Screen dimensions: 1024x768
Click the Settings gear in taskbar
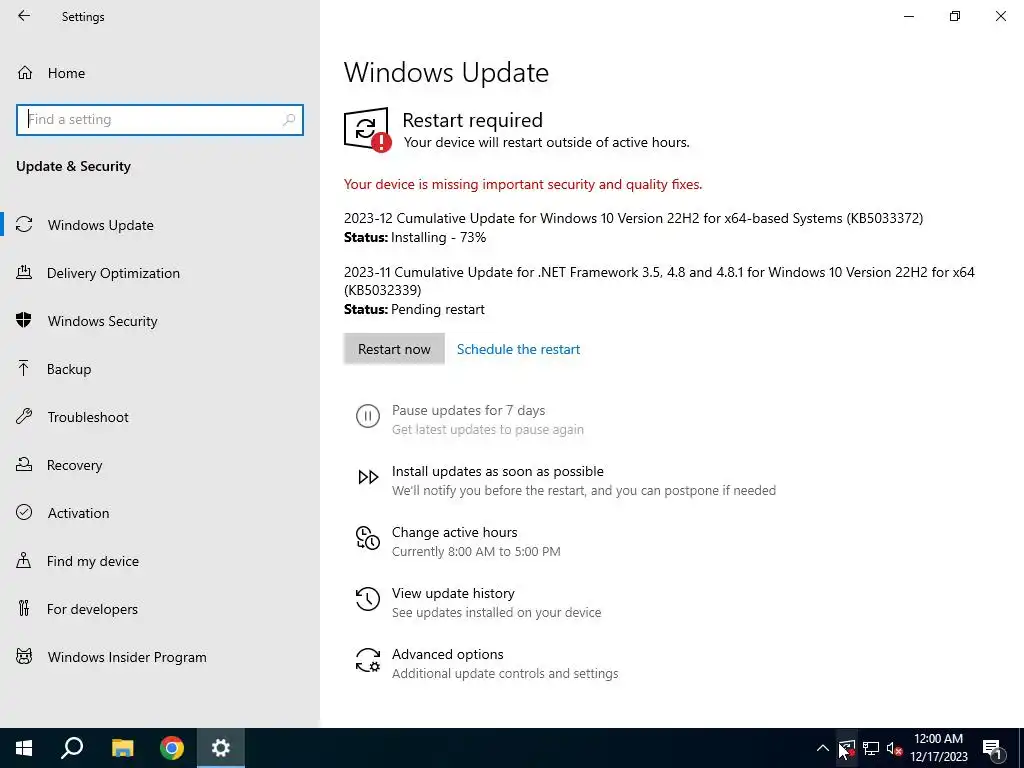click(x=221, y=748)
